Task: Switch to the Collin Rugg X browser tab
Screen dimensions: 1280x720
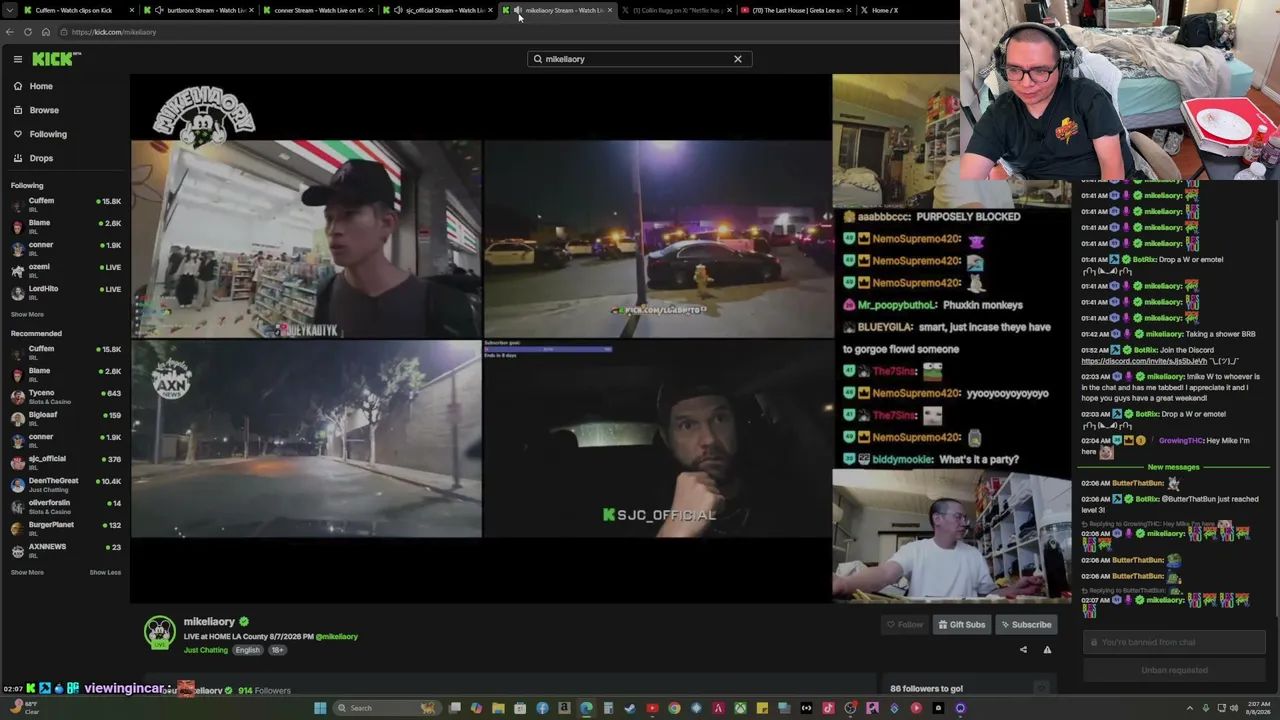Action: tap(676, 10)
